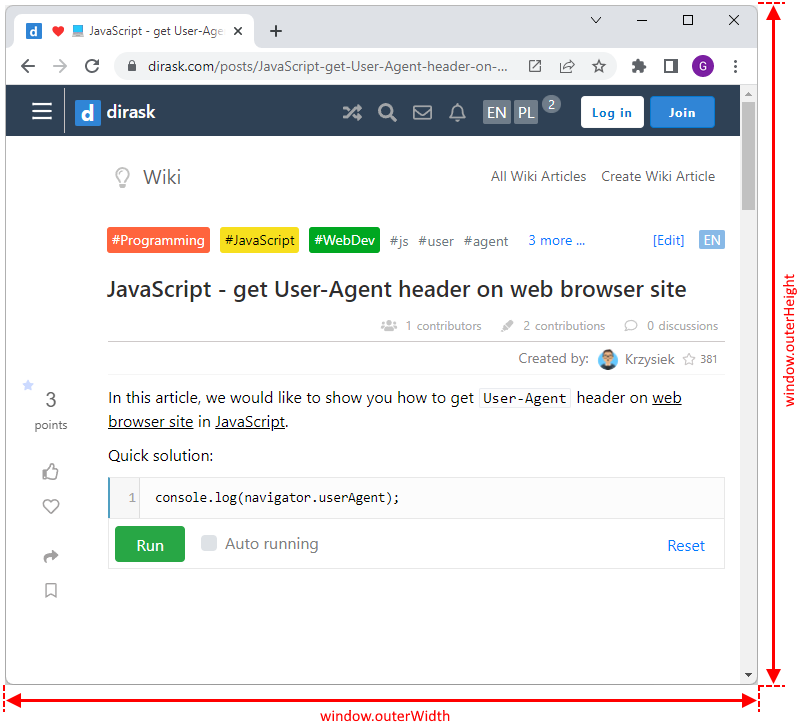Click the random article shuffle icon
800x727 pixels.
point(352,112)
